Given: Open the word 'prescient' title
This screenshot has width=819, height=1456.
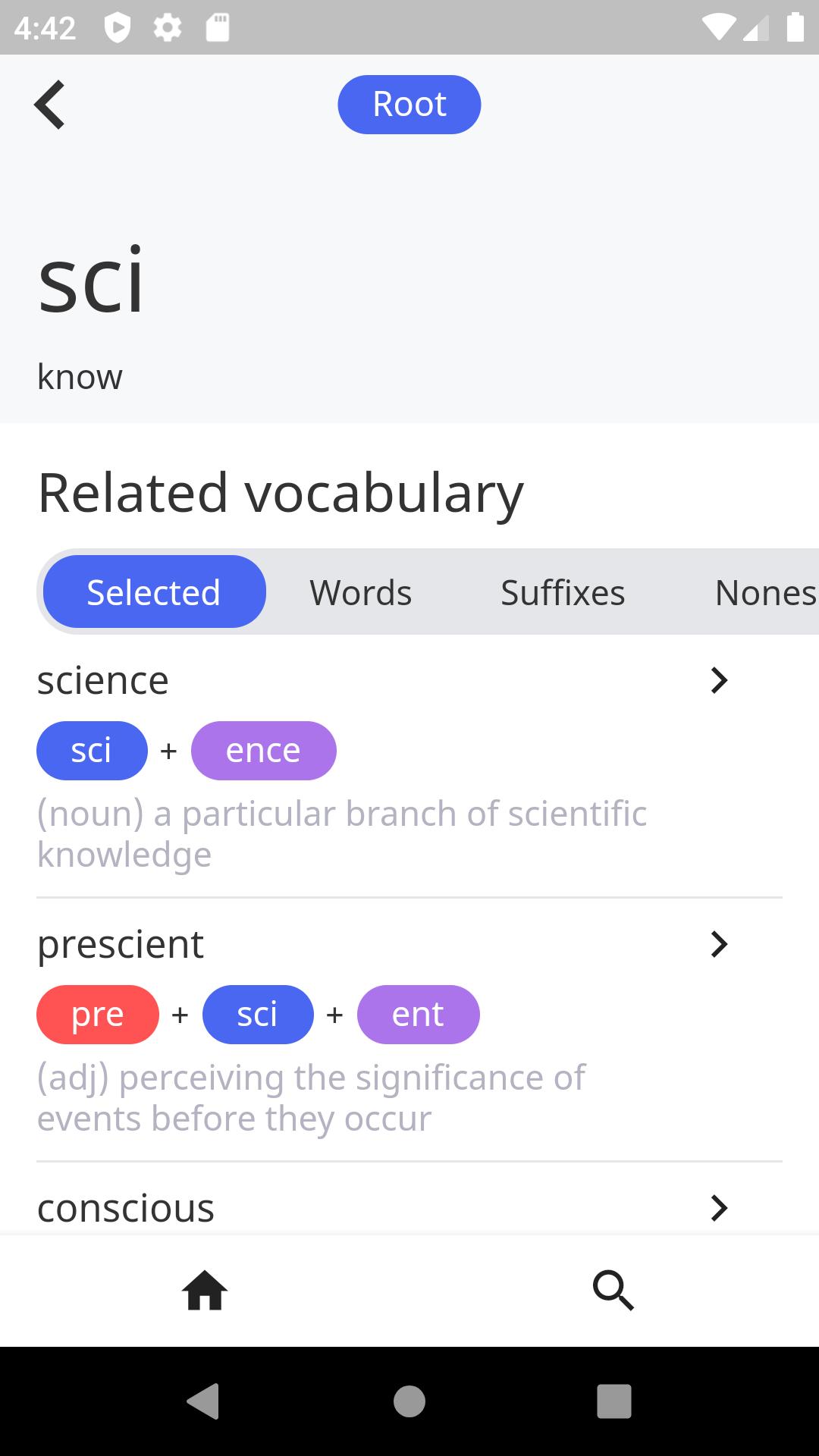Looking at the screenshot, I should click(121, 944).
